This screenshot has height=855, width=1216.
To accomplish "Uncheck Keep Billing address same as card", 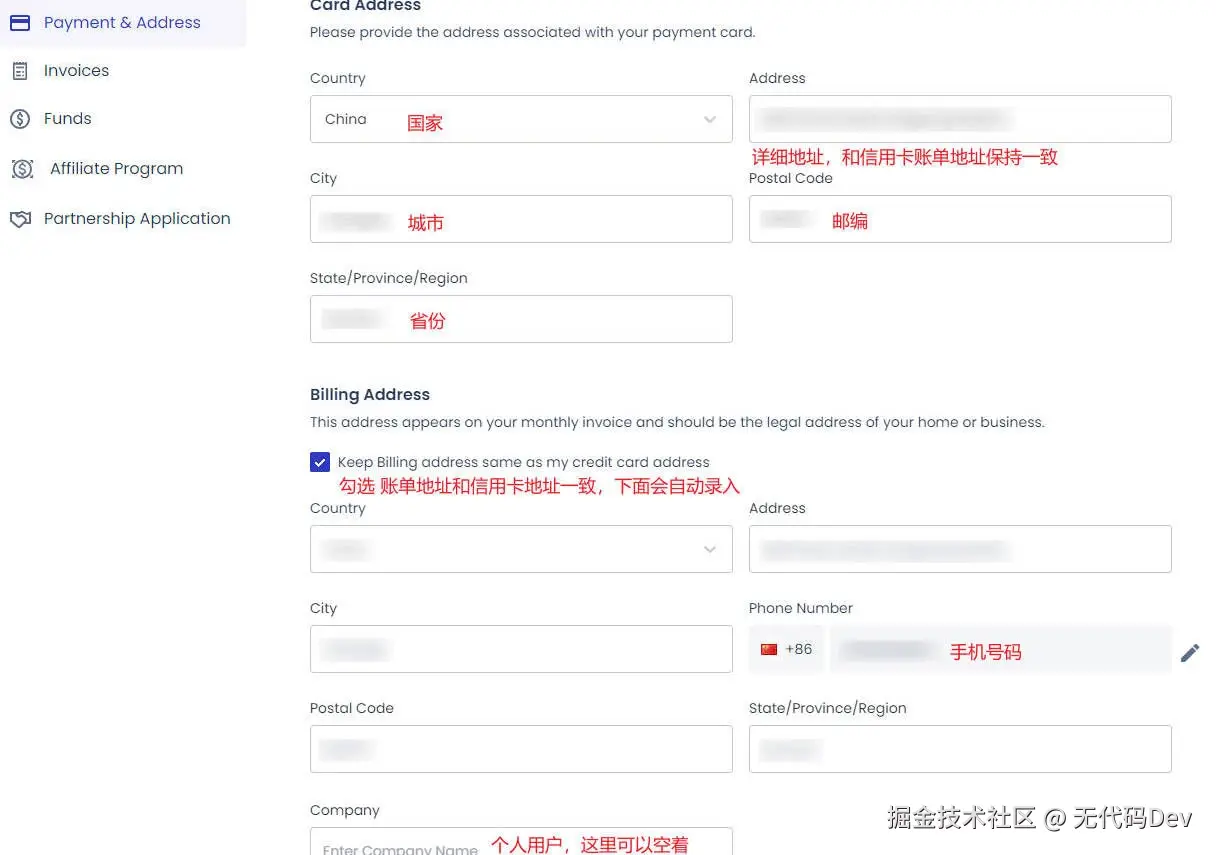I will point(320,462).
